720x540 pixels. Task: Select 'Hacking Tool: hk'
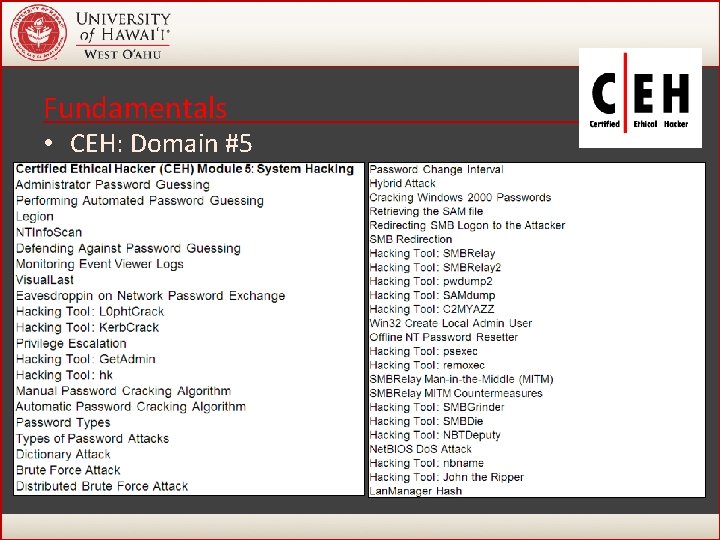(x=64, y=375)
